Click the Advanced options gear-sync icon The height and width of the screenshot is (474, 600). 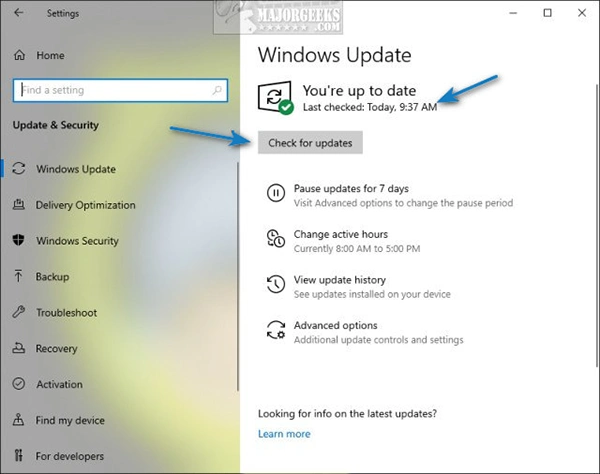276,330
